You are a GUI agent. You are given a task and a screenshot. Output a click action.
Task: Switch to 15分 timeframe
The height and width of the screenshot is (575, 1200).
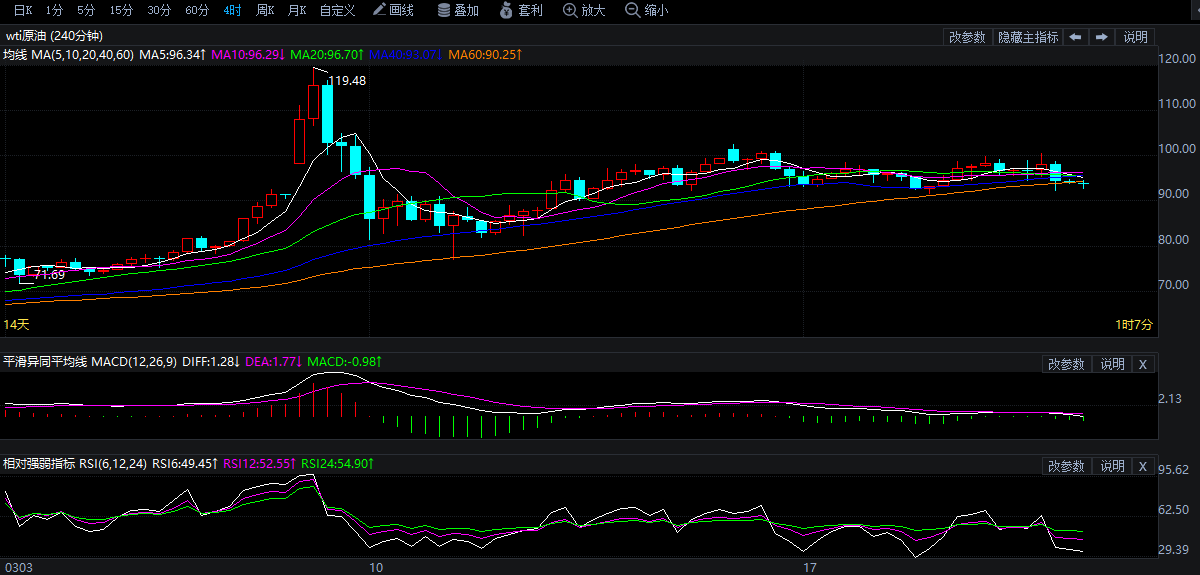(121, 10)
